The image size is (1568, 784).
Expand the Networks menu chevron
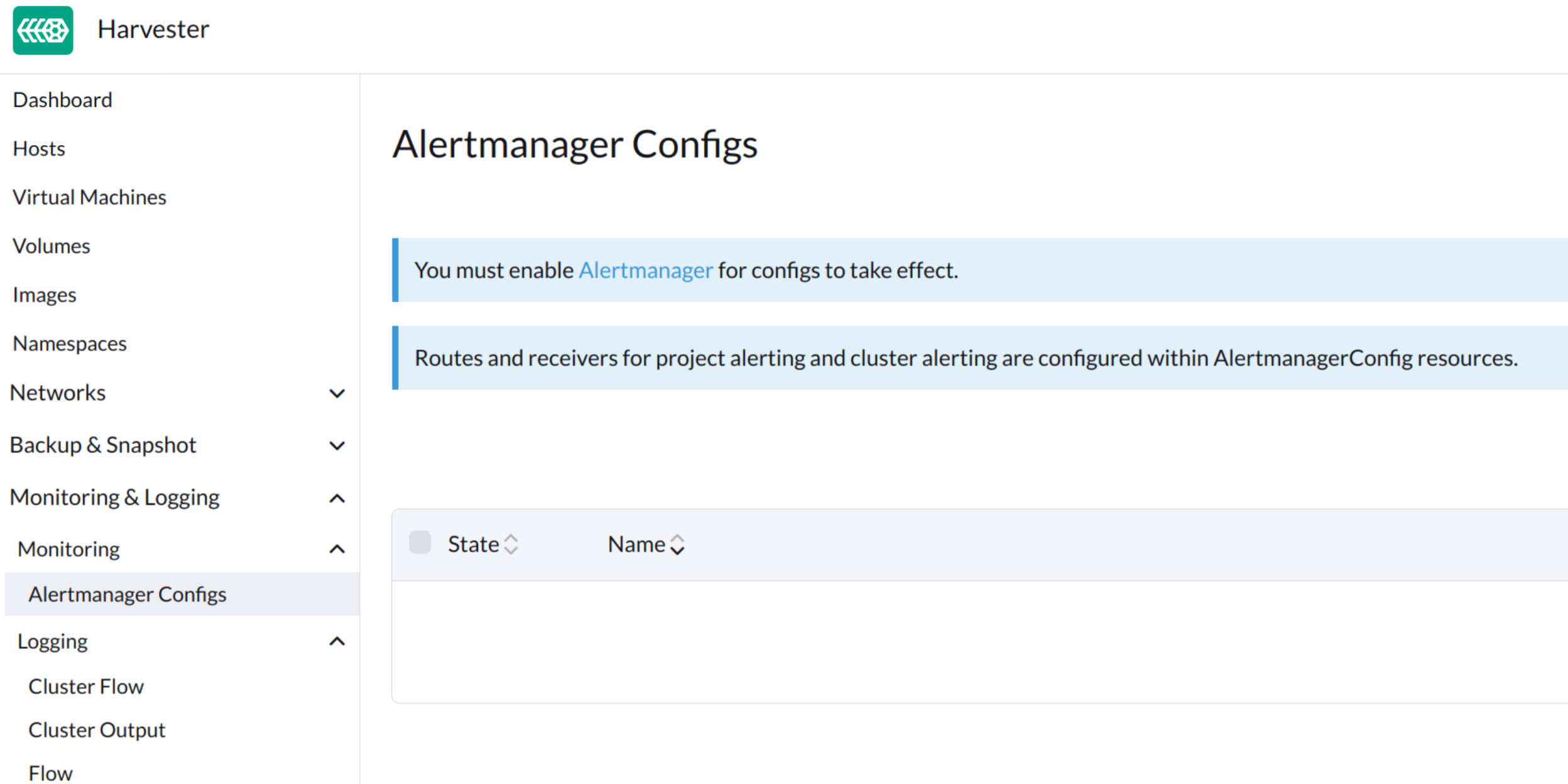[337, 393]
